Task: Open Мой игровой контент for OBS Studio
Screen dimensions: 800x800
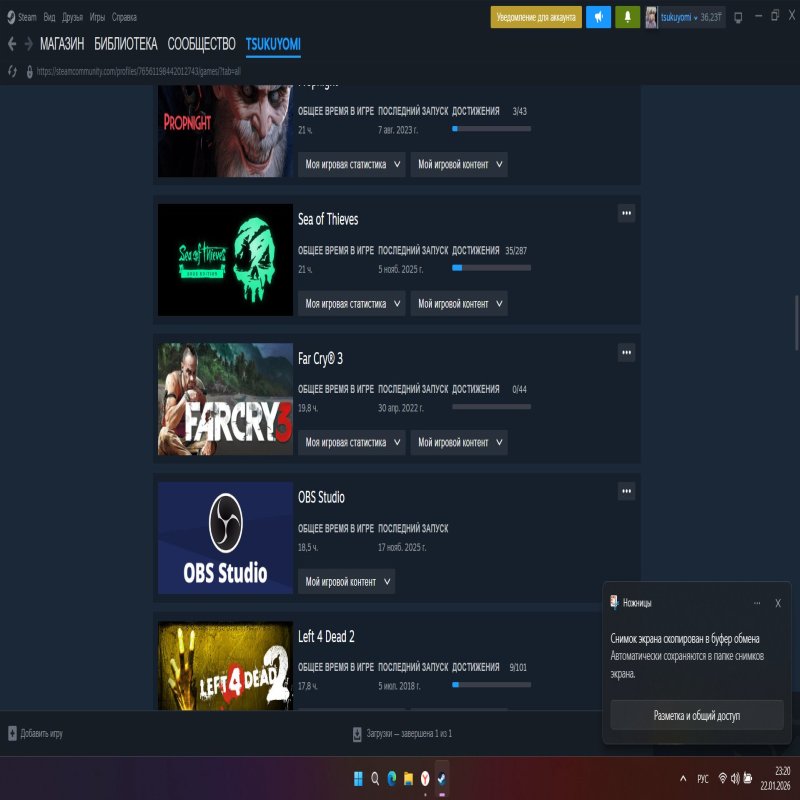Action: 345,581
